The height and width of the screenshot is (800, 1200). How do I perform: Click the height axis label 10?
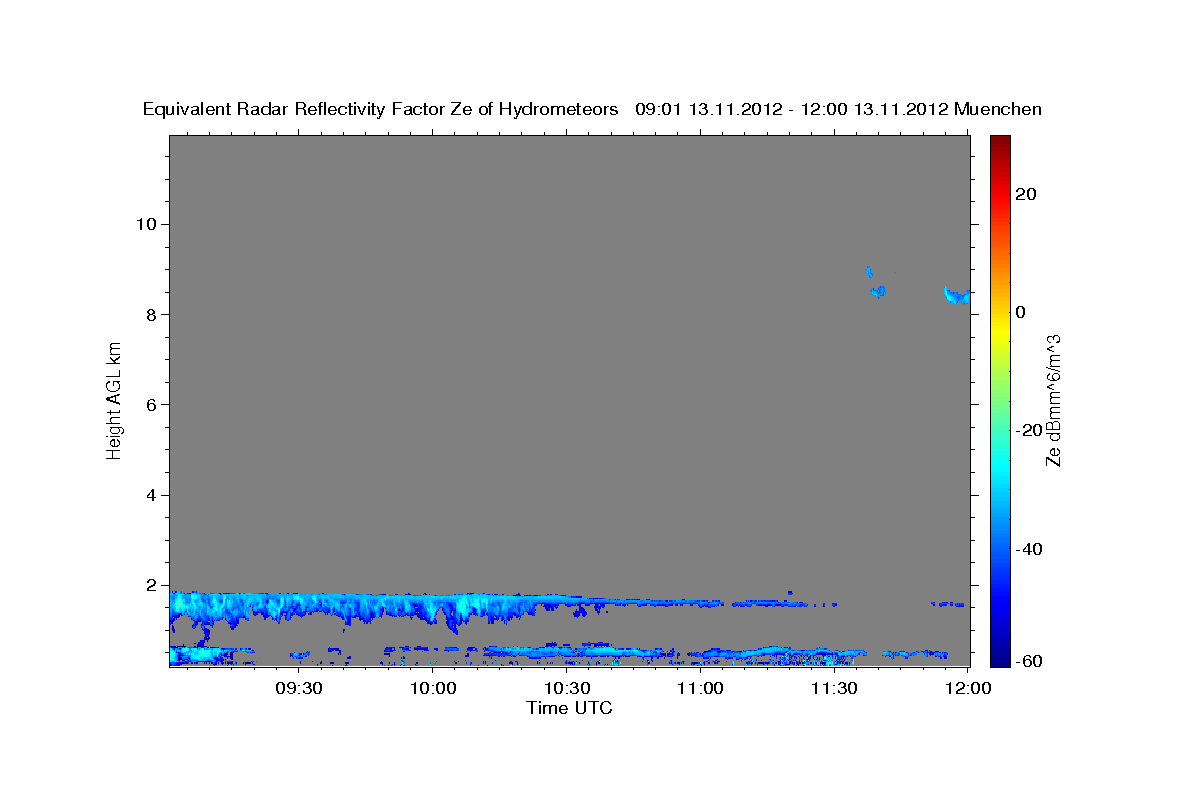(x=147, y=224)
